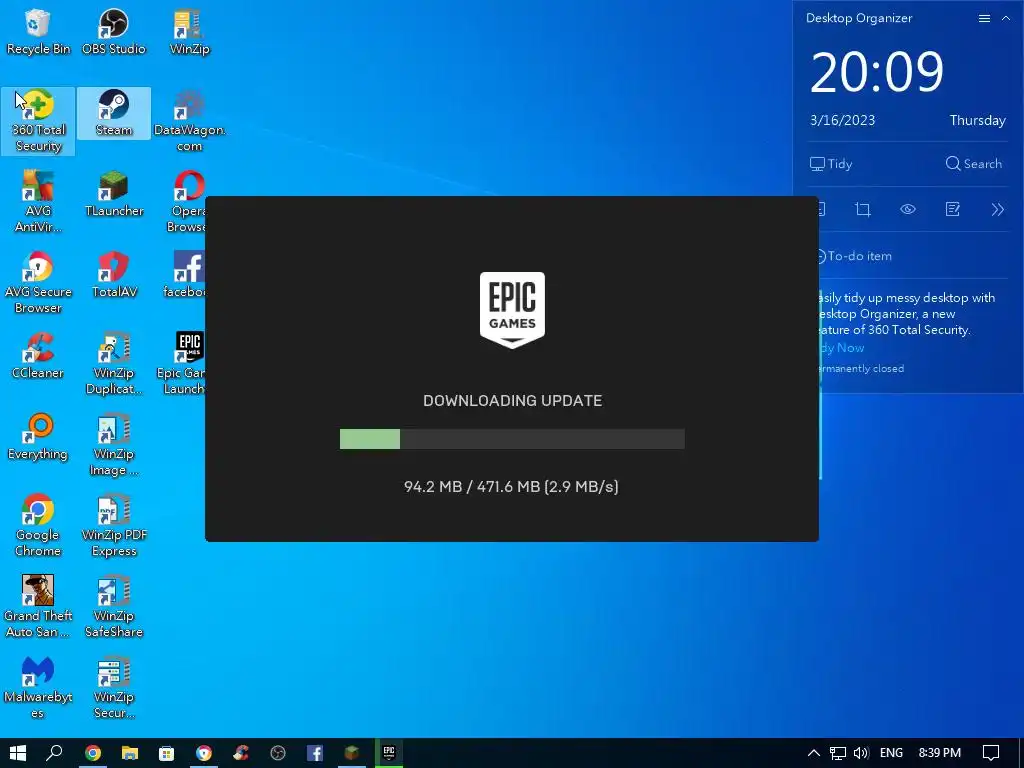Open the volume tray icon

click(861, 753)
